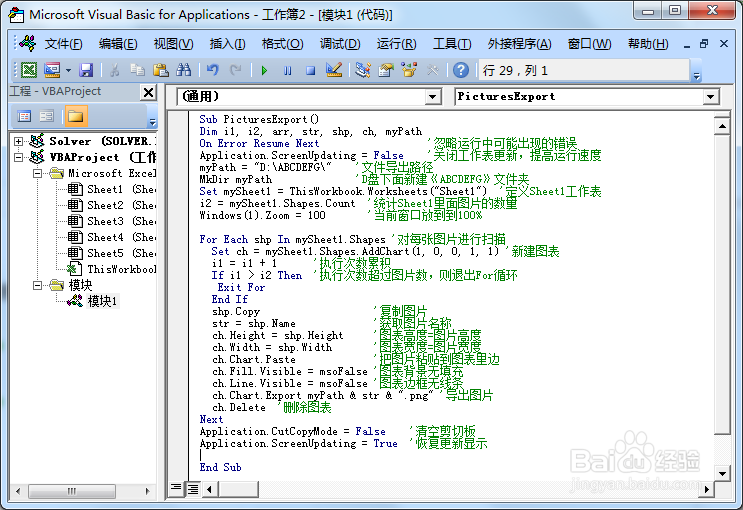This screenshot has width=743, height=510.
Task: Click code pane scroll down arrow
Action: (x=722, y=473)
